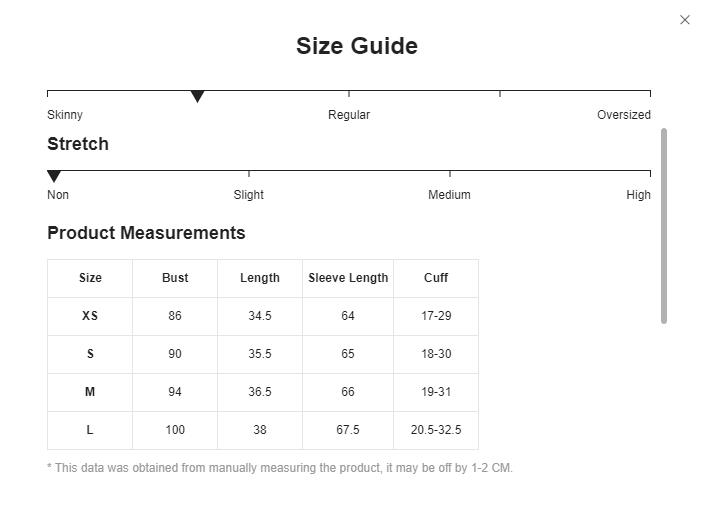Click the L cuff value 20.5-32.5
The width and height of the screenshot is (704, 525).
[436, 430]
